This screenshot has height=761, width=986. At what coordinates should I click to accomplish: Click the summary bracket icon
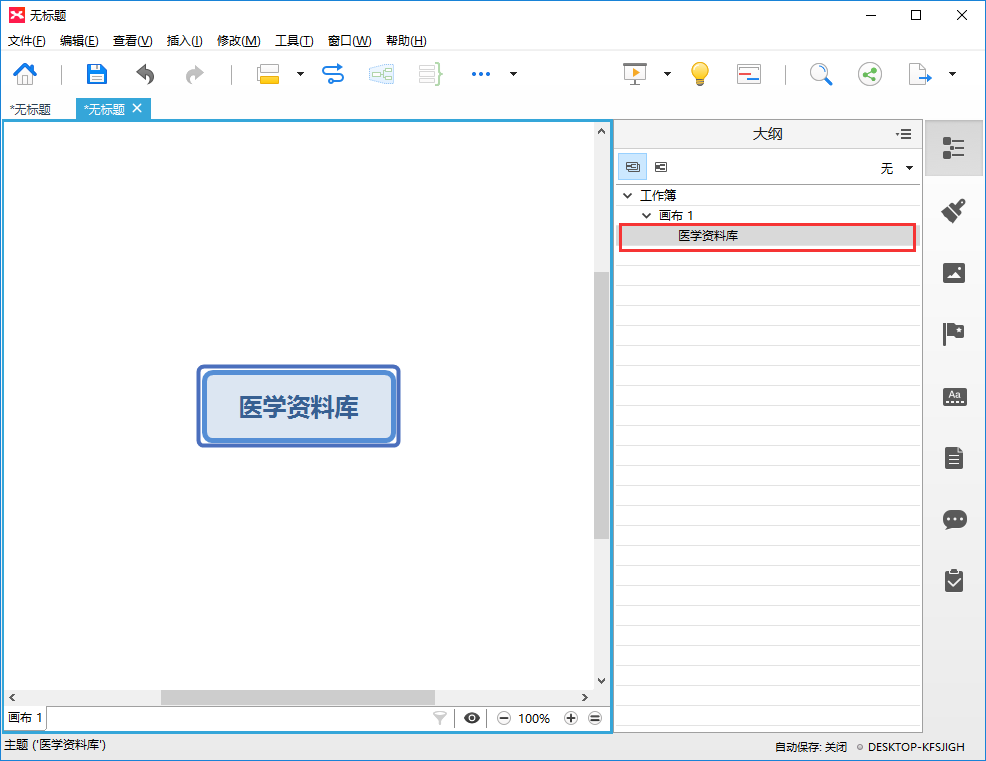(431, 74)
